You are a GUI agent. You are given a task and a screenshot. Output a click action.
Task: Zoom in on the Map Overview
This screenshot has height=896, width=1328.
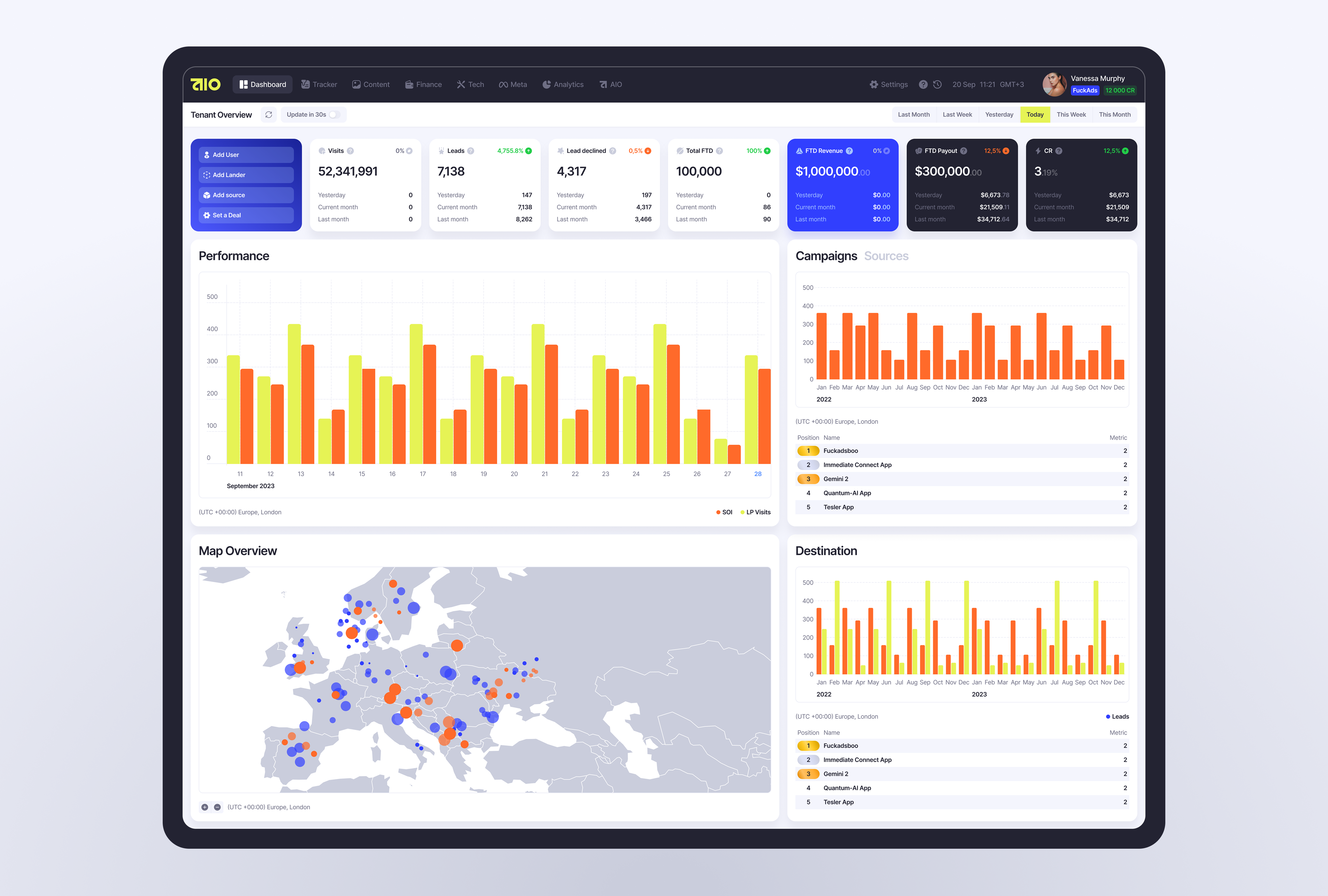click(x=204, y=807)
